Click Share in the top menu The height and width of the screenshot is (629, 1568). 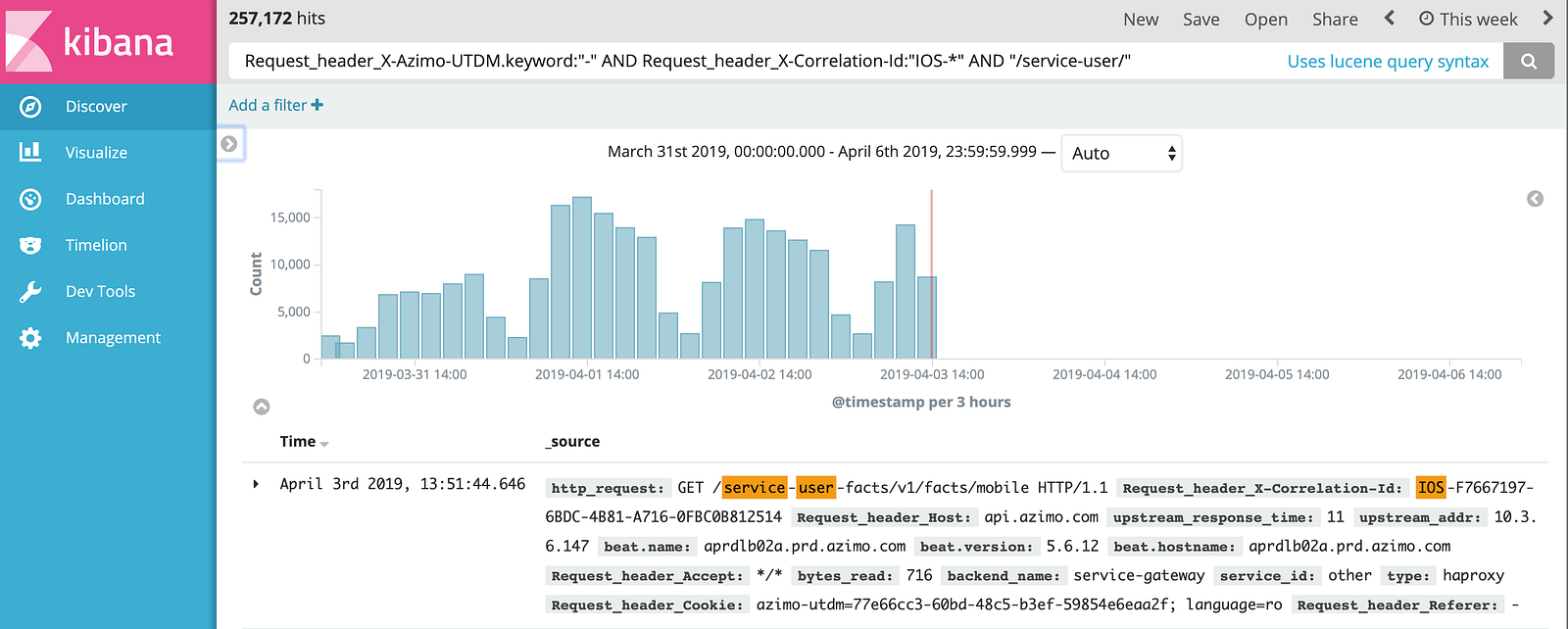pos(1335,20)
